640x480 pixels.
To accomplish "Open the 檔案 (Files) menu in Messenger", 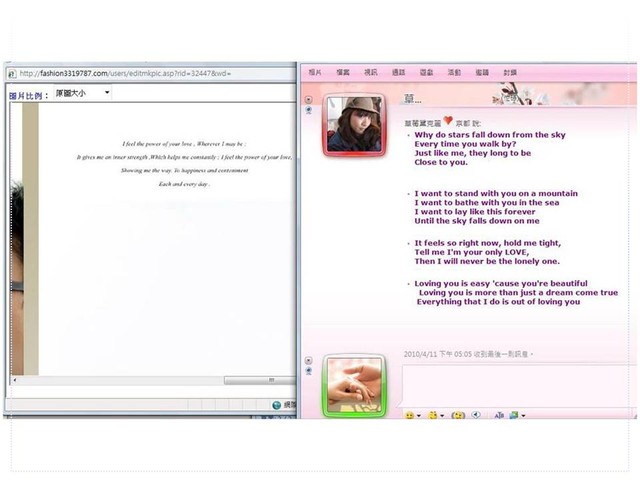I will 343,72.
